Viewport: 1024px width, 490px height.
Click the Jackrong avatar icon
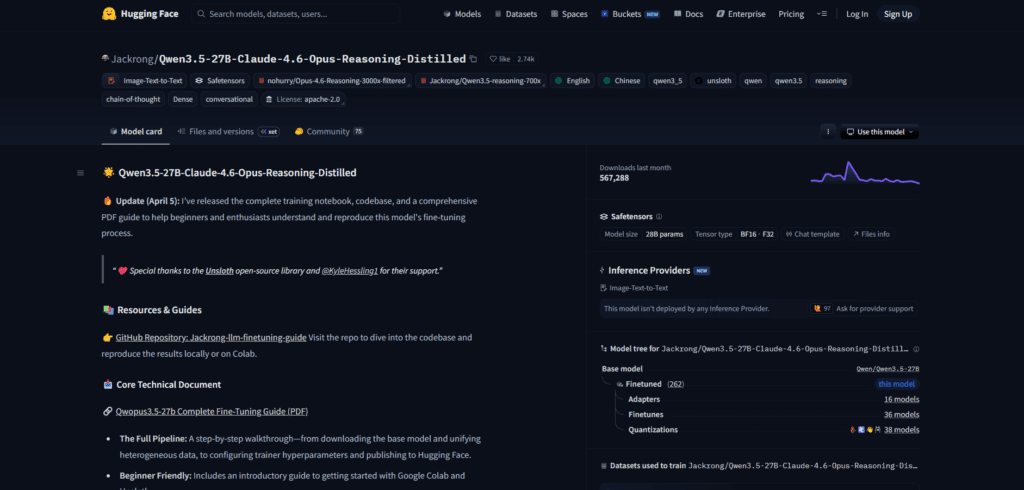(105, 59)
